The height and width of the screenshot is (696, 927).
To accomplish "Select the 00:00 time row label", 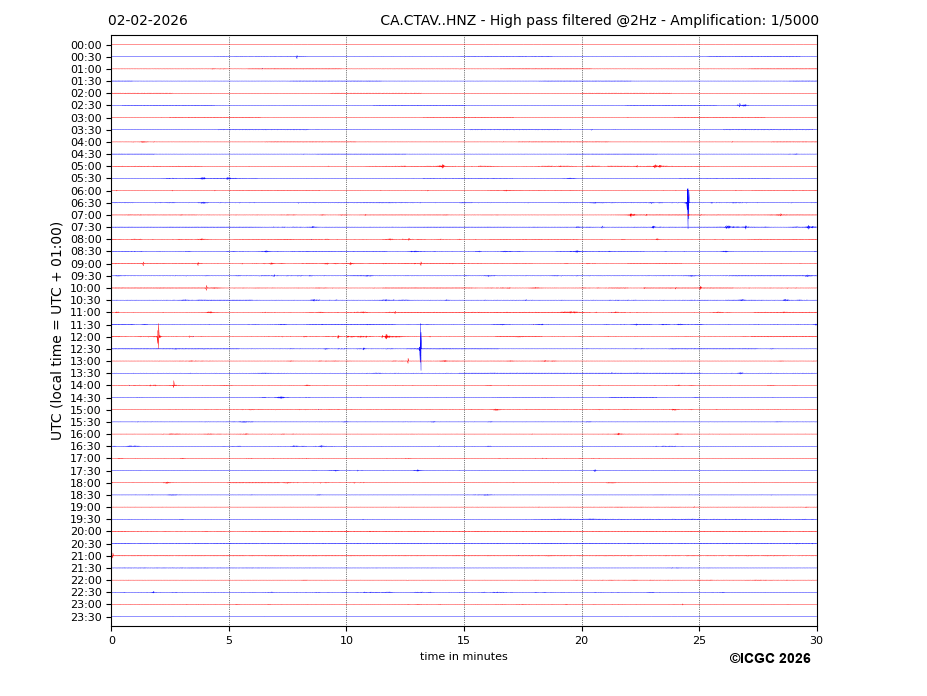I will (86, 45).
